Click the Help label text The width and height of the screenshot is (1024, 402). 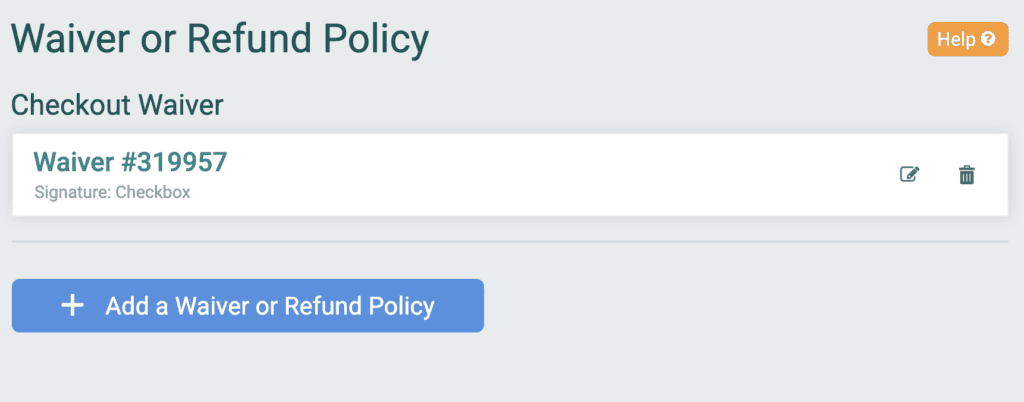pos(957,39)
